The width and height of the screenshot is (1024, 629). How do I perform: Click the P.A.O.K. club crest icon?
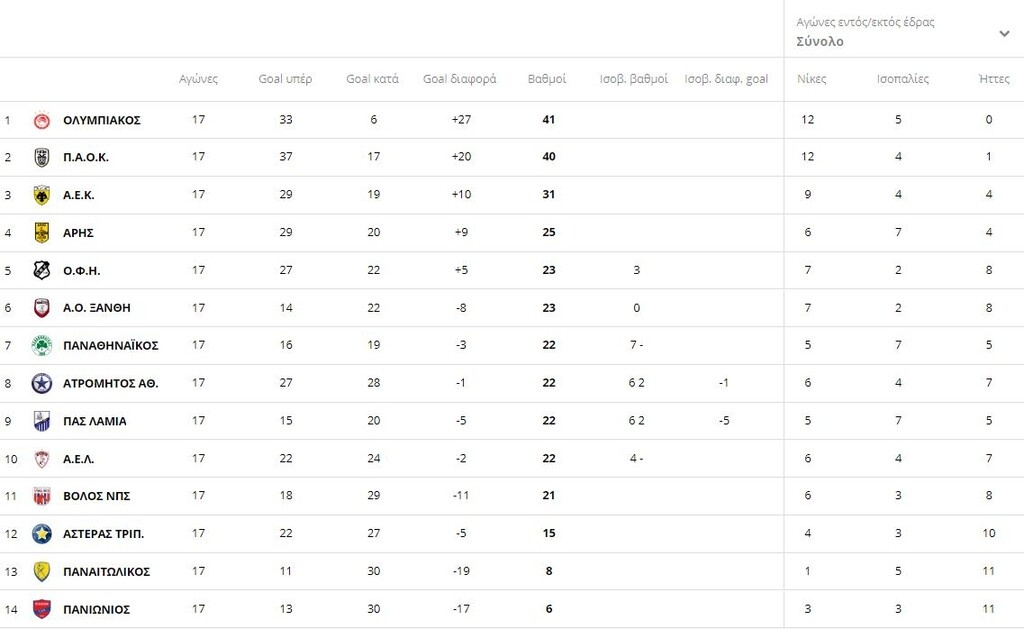42,157
